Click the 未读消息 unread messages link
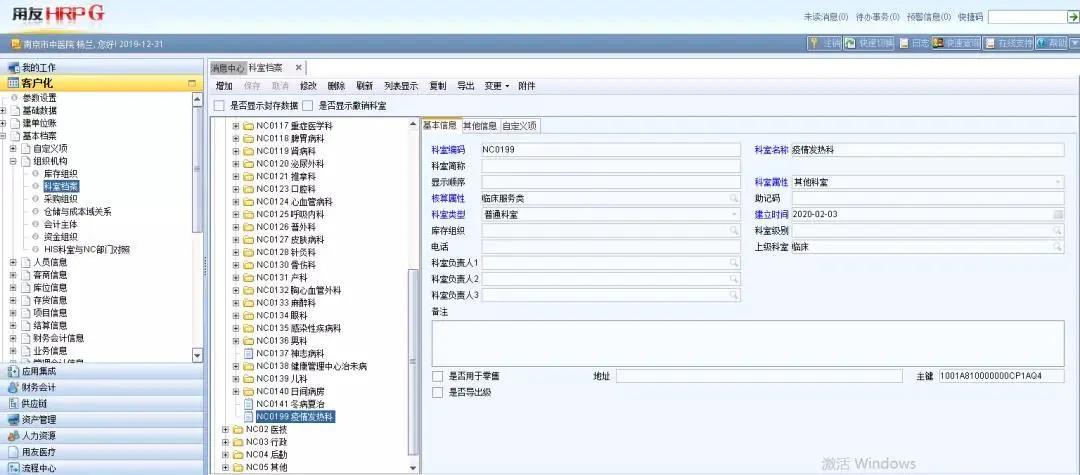The image size is (1080, 475). (825, 17)
